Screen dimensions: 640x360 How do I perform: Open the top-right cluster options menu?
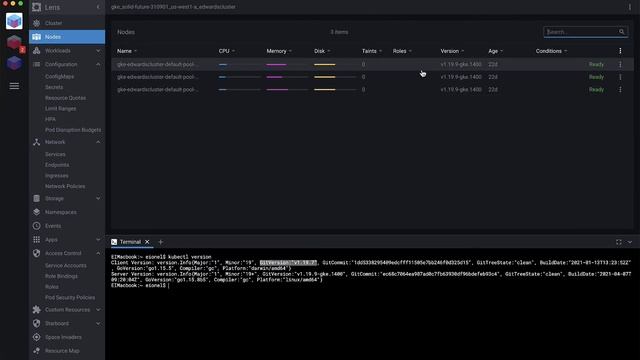630,7
